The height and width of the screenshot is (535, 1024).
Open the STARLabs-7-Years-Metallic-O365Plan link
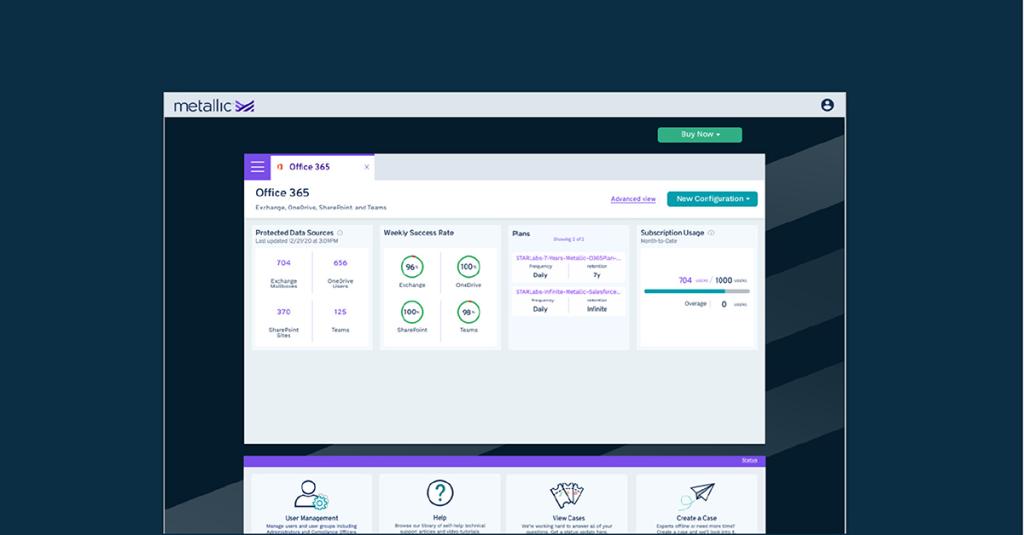click(x=568, y=258)
